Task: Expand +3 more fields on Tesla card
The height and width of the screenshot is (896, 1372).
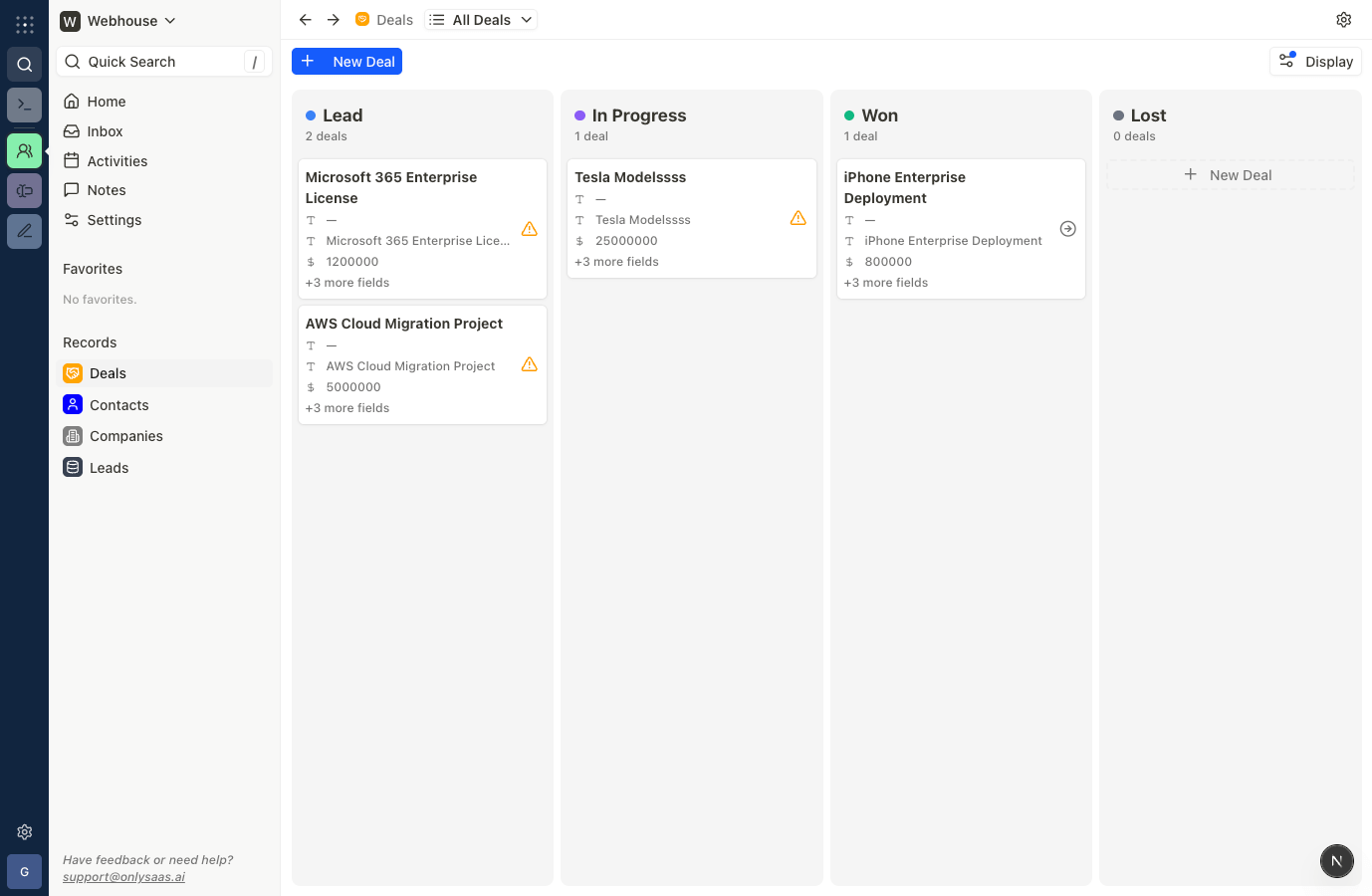Action: click(x=616, y=262)
